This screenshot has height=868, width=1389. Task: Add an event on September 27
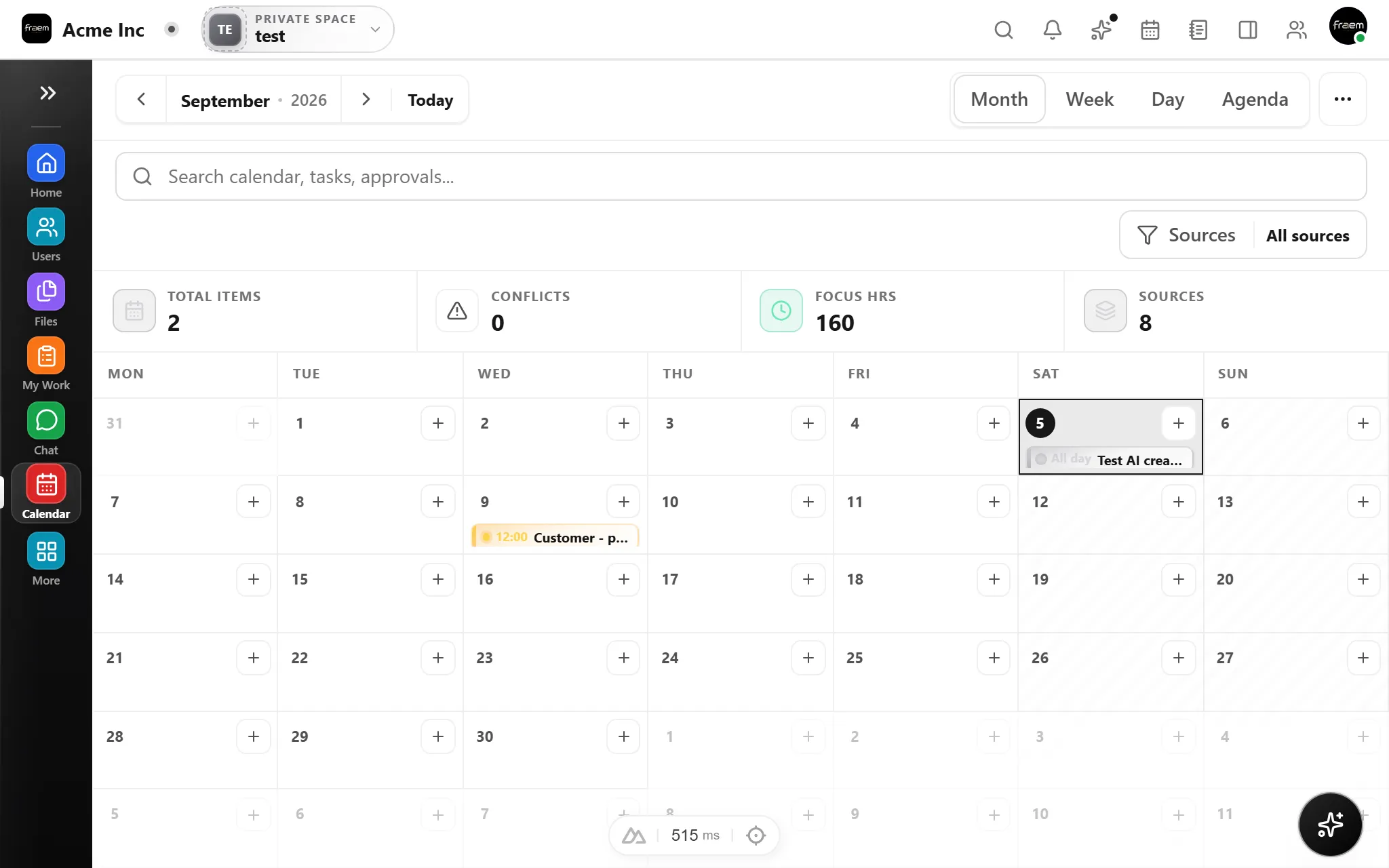click(1363, 658)
